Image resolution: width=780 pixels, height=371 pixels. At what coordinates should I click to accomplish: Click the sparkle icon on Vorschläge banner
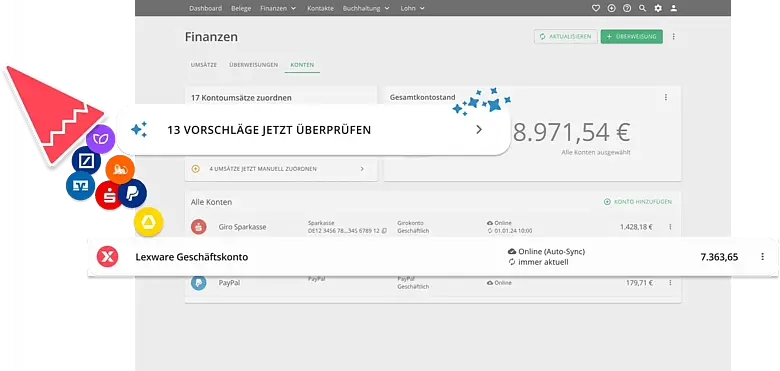[x=139, y=130]
